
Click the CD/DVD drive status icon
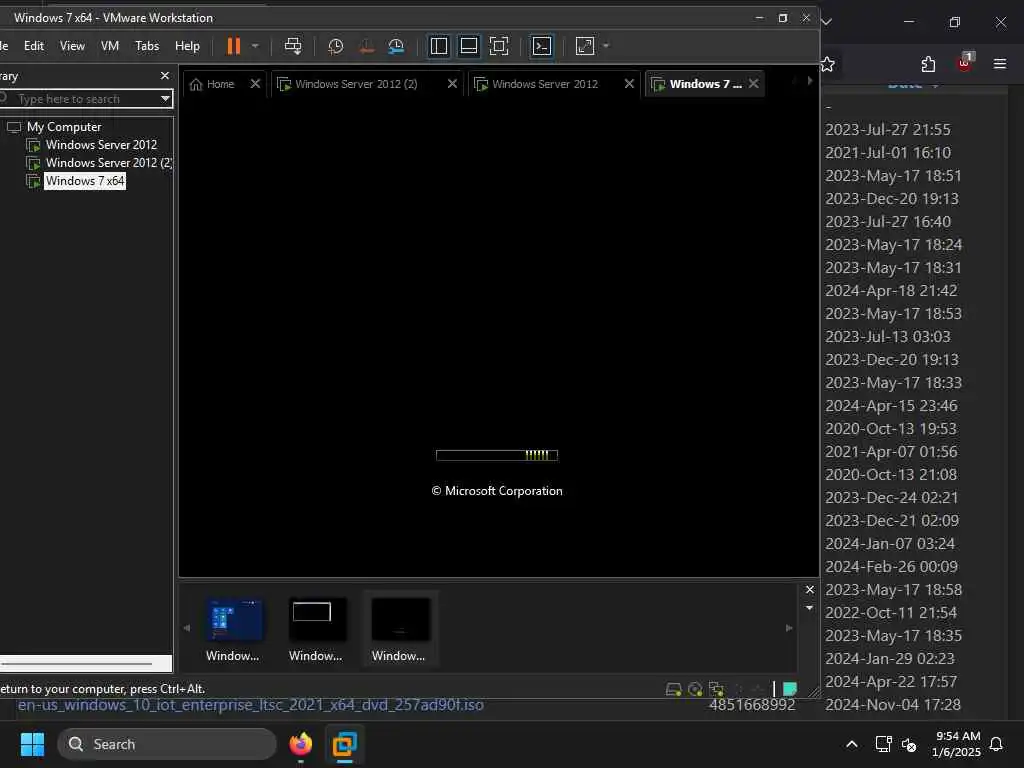(x=695, y=689)
